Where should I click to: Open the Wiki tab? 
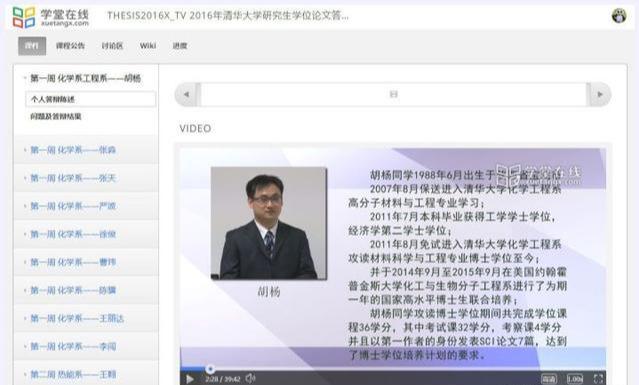click(148, 46)
